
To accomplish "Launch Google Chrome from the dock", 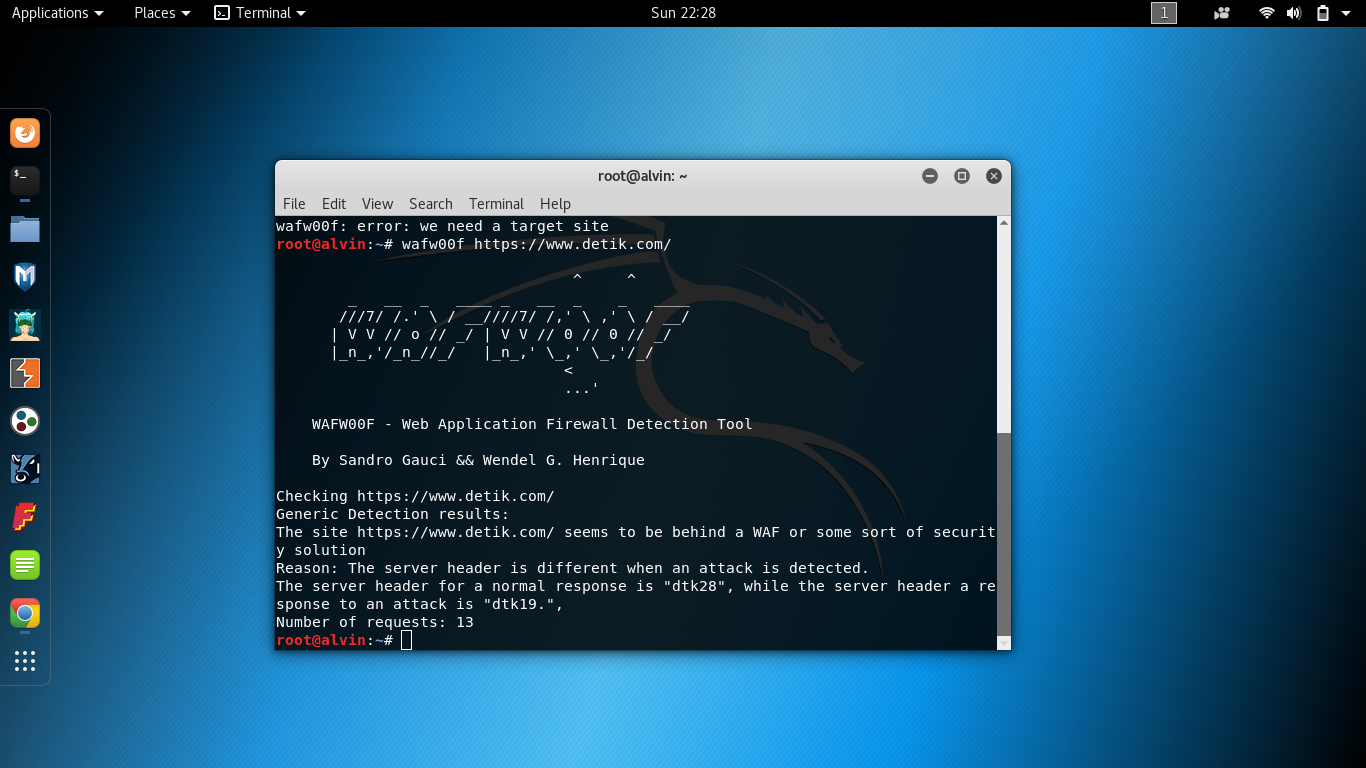I will [25, 613].
